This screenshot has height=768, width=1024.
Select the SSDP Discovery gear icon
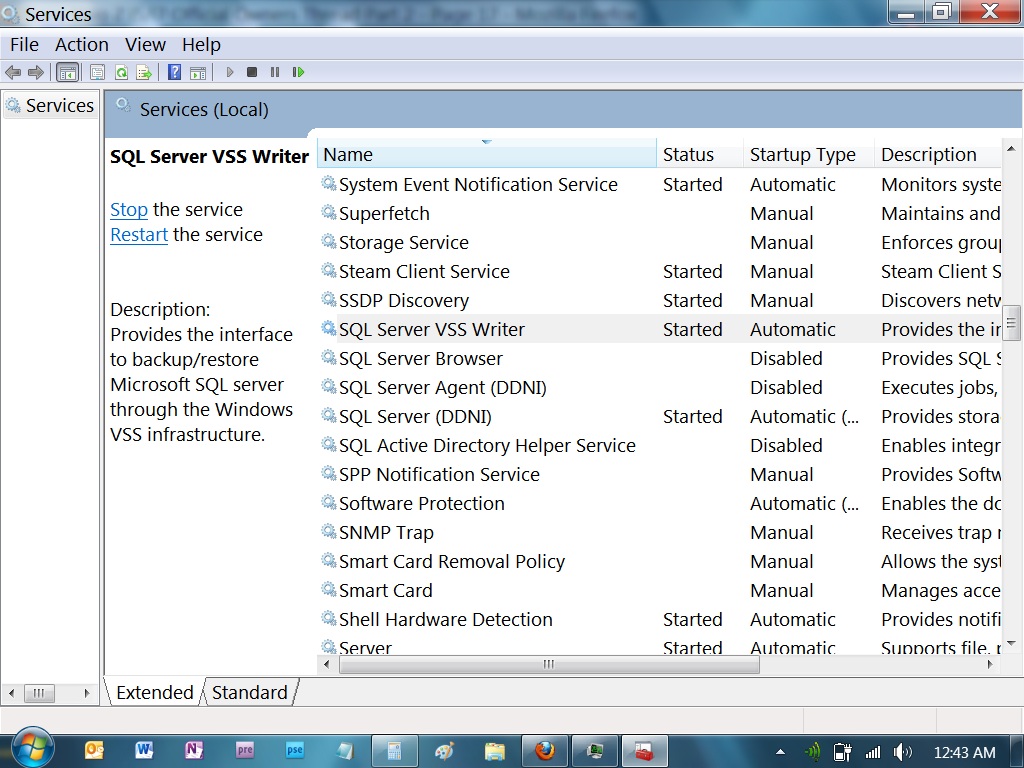point(328,299)
